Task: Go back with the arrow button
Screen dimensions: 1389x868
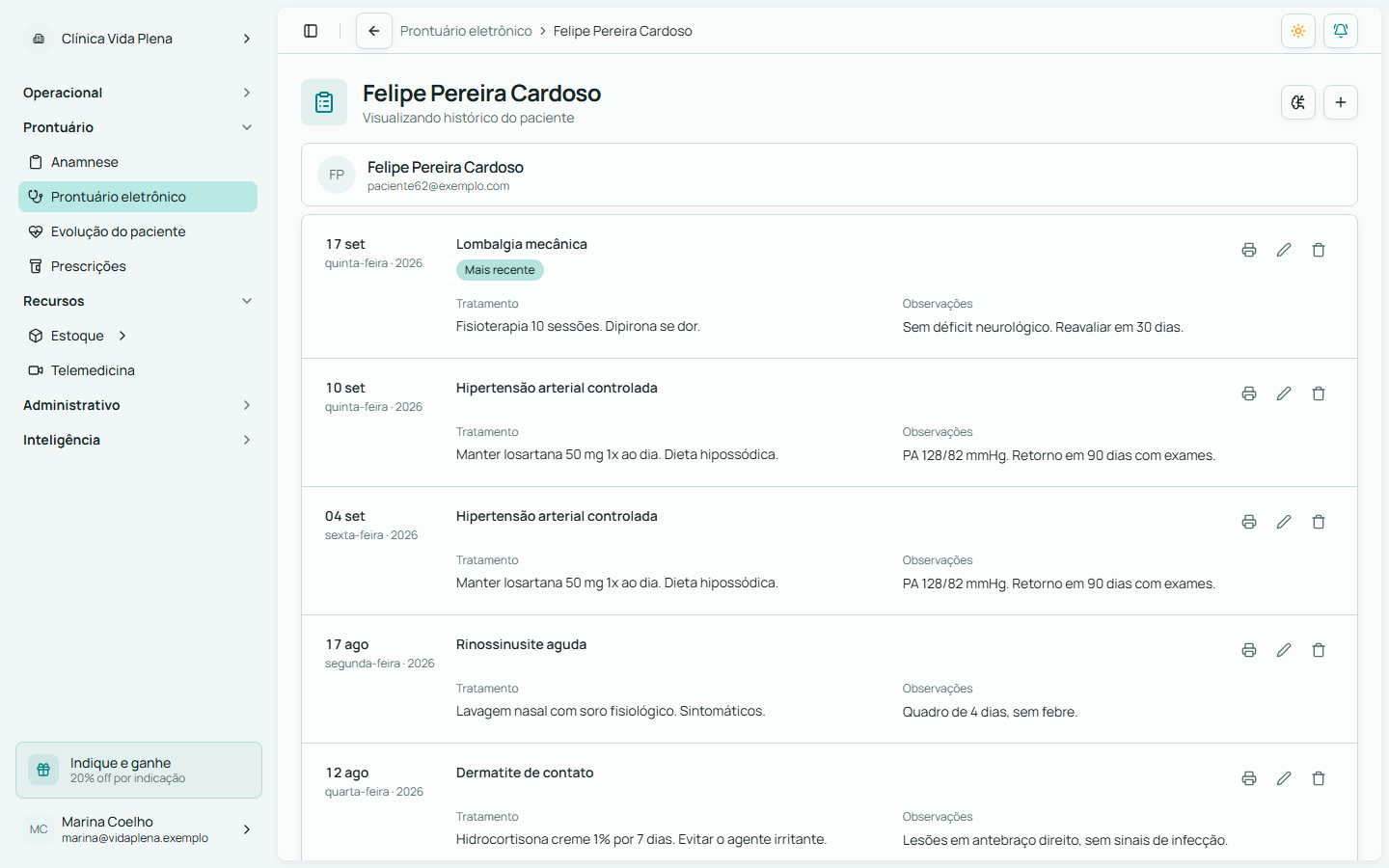Action: [x=374, y=31]
